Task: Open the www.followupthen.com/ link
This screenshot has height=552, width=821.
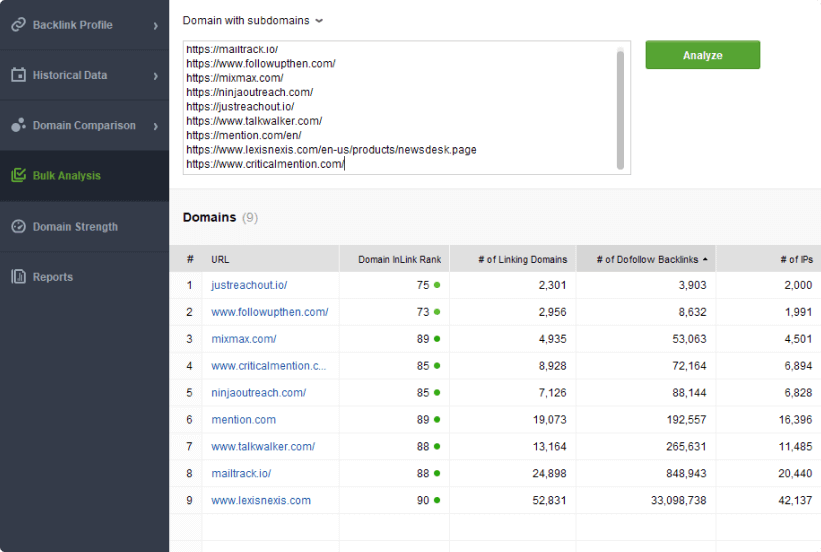Action: (270, 312)
